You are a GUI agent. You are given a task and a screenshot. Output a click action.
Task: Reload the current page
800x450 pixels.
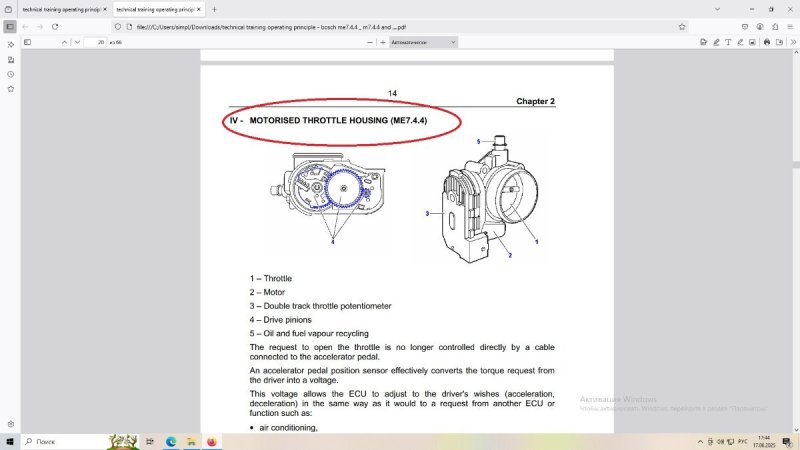click(x=53, y=26)
